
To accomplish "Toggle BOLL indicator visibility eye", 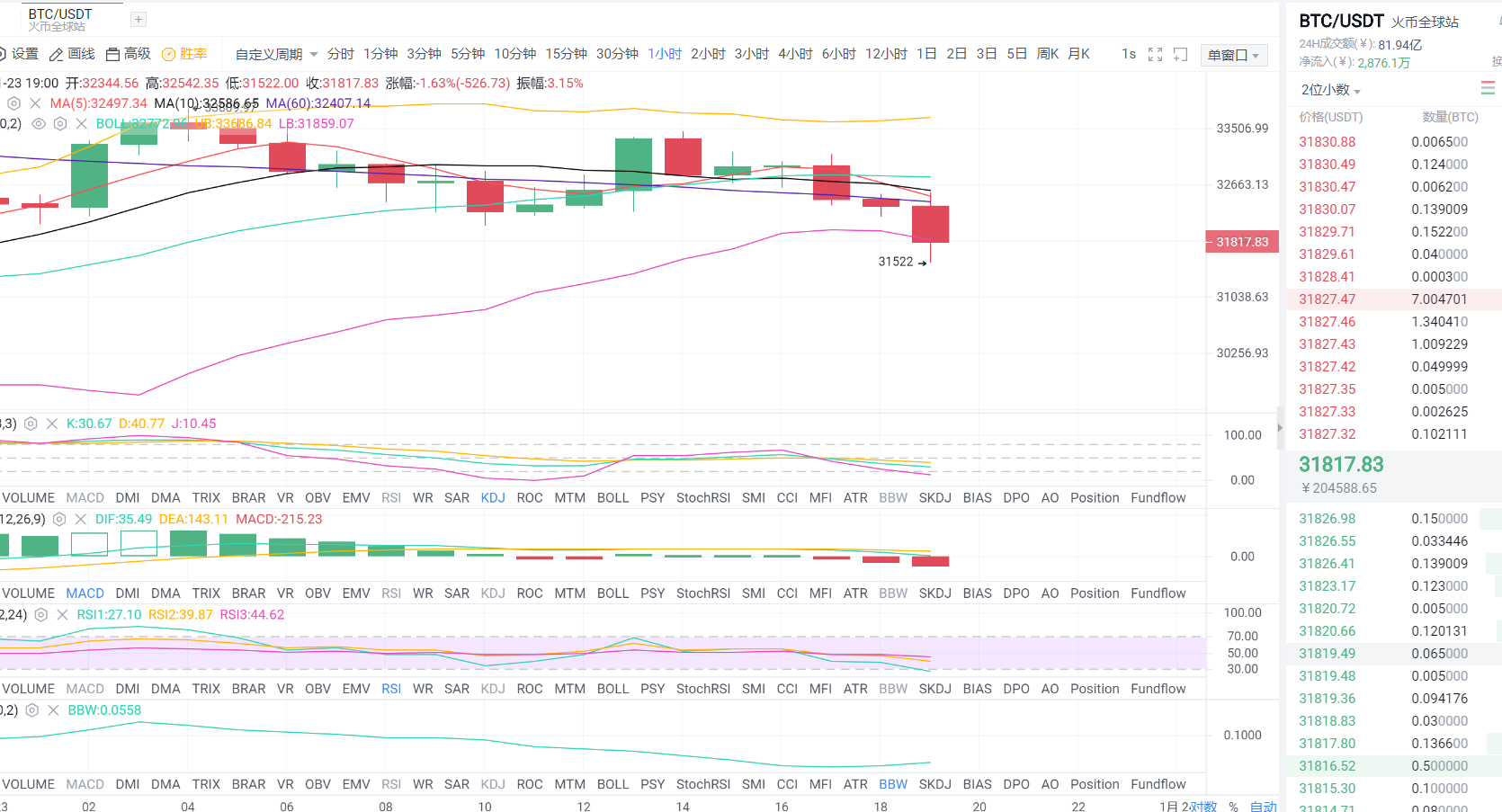I will [x=39, y=124].
